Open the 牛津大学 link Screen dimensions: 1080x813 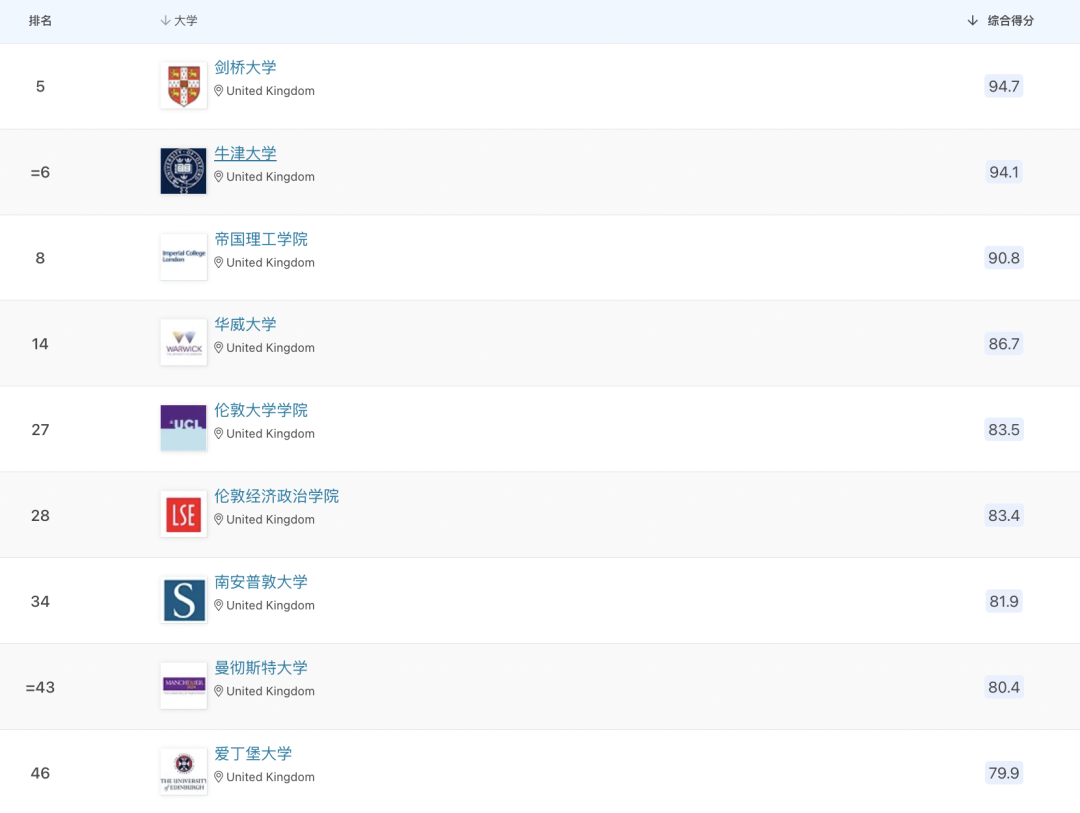(x=245, y=154)
